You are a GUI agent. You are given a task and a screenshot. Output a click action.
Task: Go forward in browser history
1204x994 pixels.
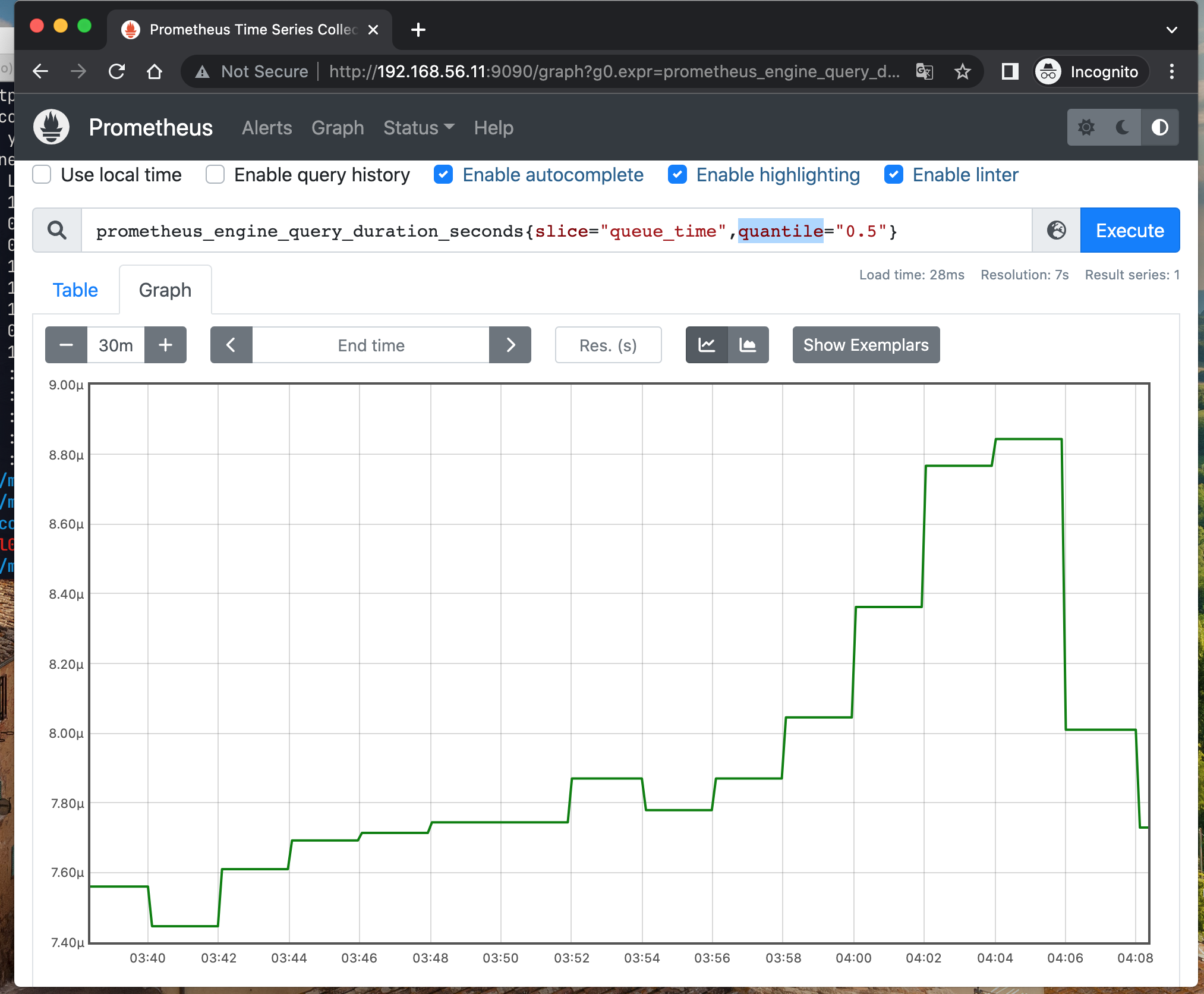[x=78, y=72]
